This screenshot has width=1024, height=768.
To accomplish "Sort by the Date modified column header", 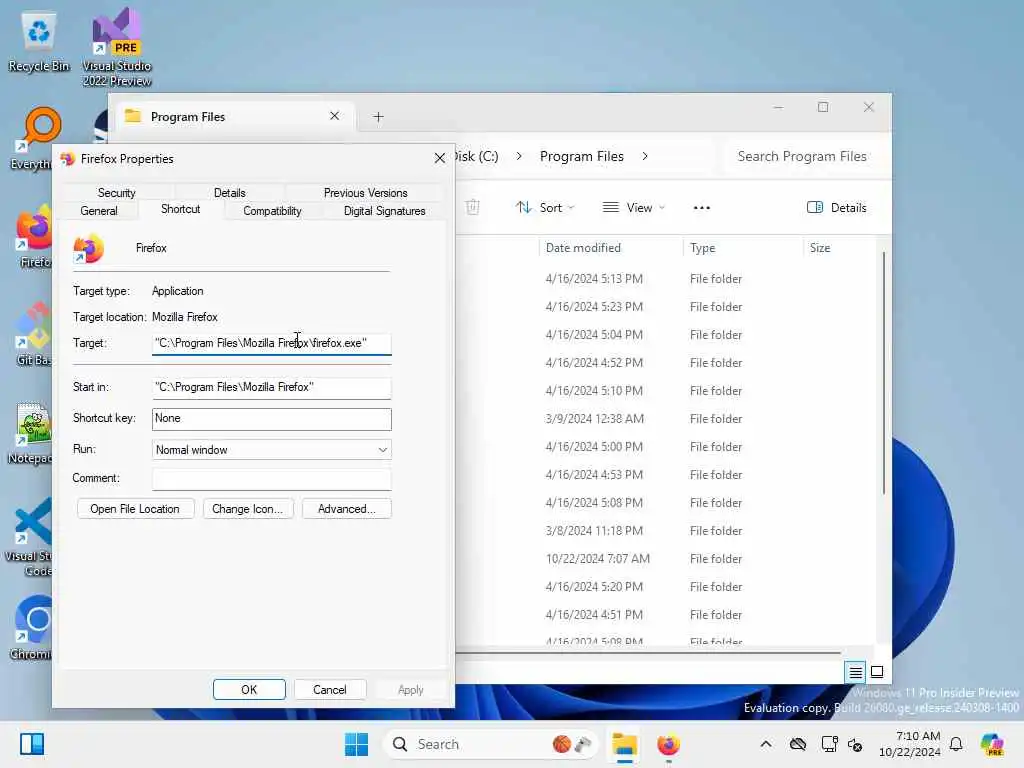I will click(x=610, y=248).
